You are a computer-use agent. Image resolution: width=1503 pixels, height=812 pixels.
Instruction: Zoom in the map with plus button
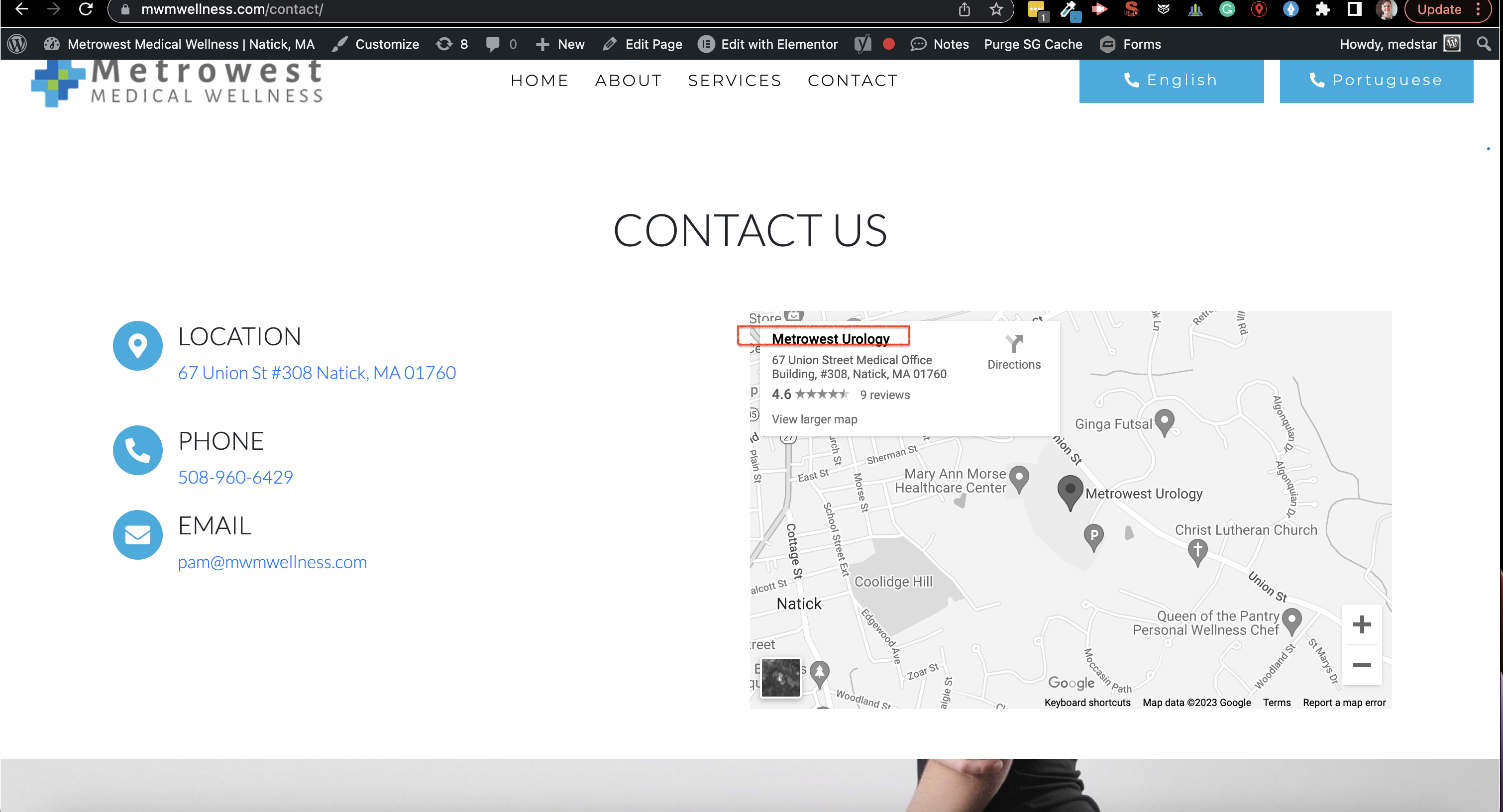click(x=1361, y=625)
